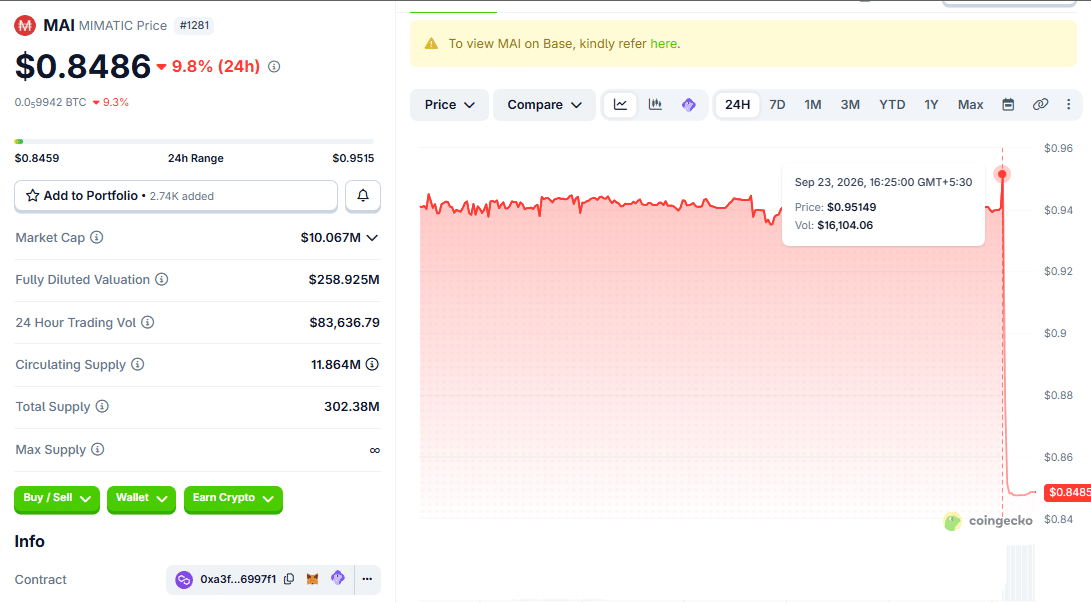Click info icon beside 11.864M value
The image size is (1091, 603).
tap(372, 364)
